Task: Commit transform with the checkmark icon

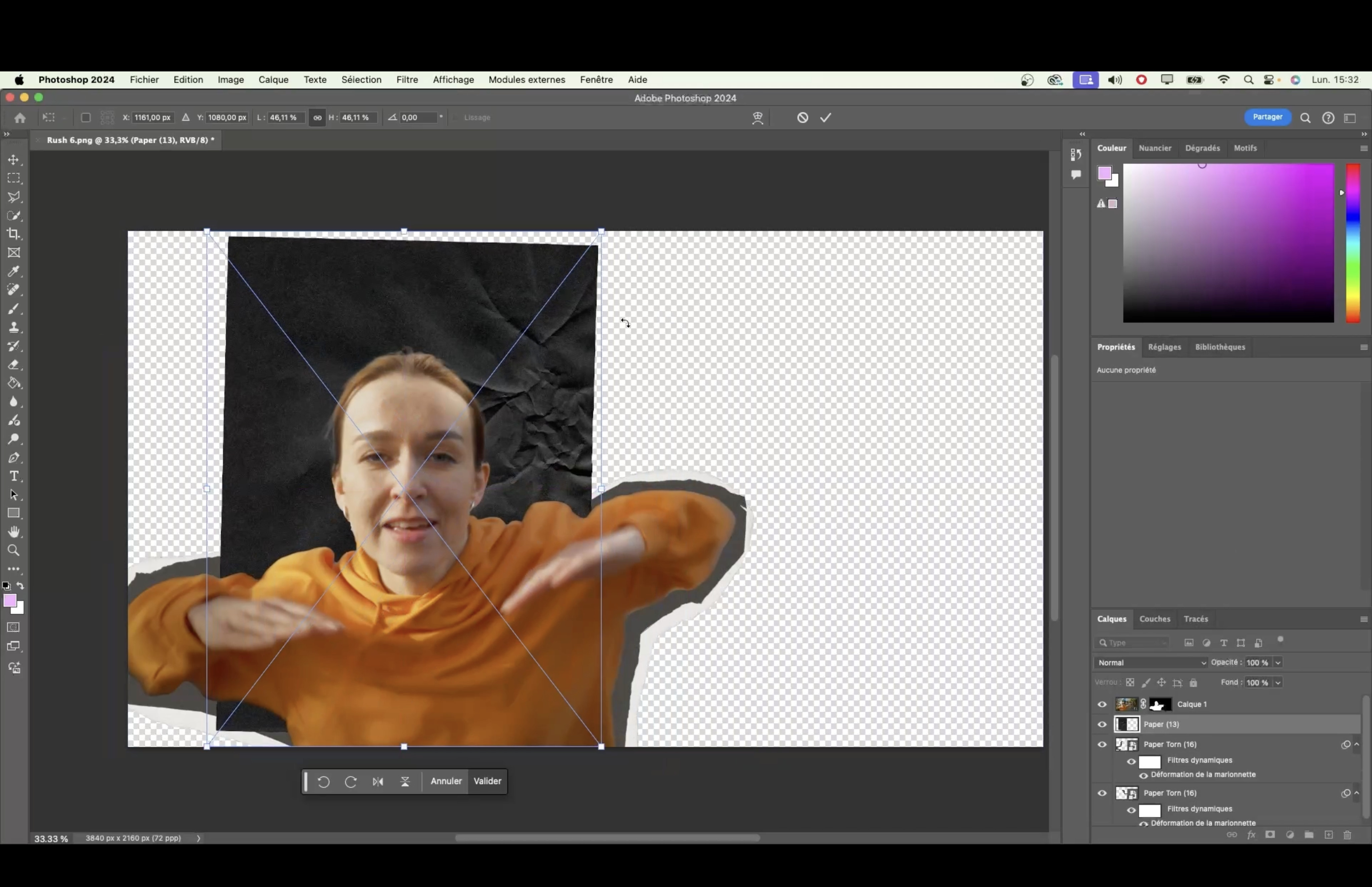Action: pos(825,117)
